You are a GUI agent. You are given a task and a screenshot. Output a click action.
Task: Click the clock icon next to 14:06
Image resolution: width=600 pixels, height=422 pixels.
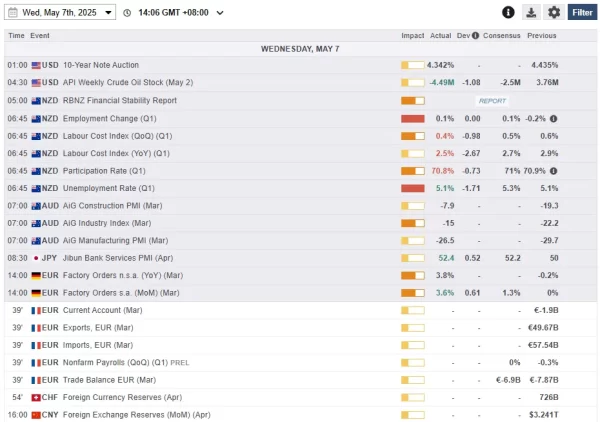pyautogui.click(x=127, y=13)
